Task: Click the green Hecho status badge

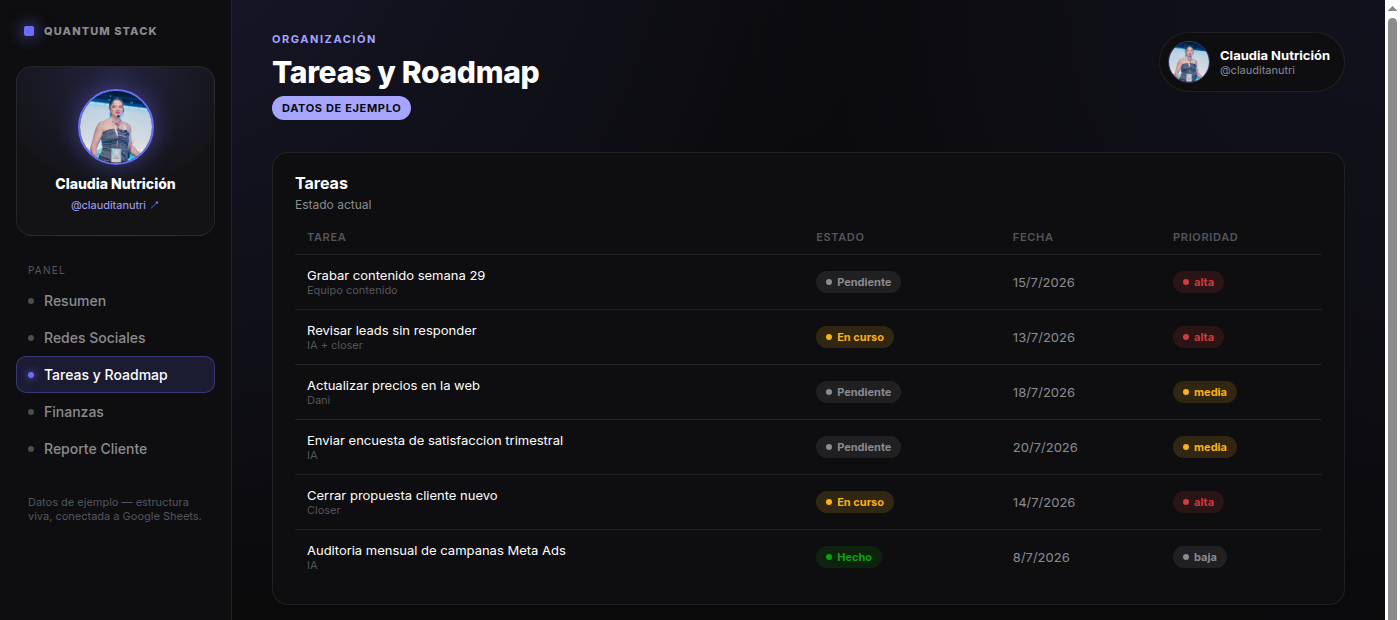Action: coord(849,557)
